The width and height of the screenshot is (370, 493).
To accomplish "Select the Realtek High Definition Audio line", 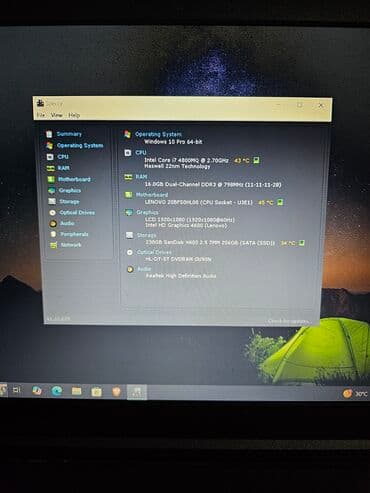I will click(181, 276).
